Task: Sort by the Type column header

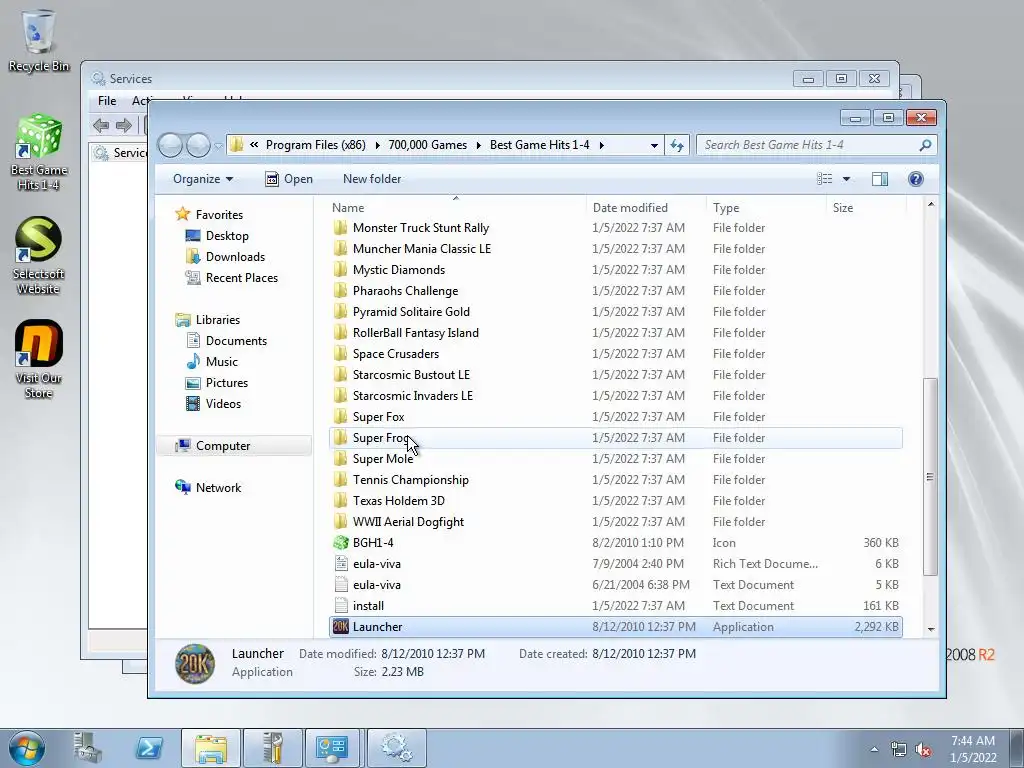Action: coord(766,208)
